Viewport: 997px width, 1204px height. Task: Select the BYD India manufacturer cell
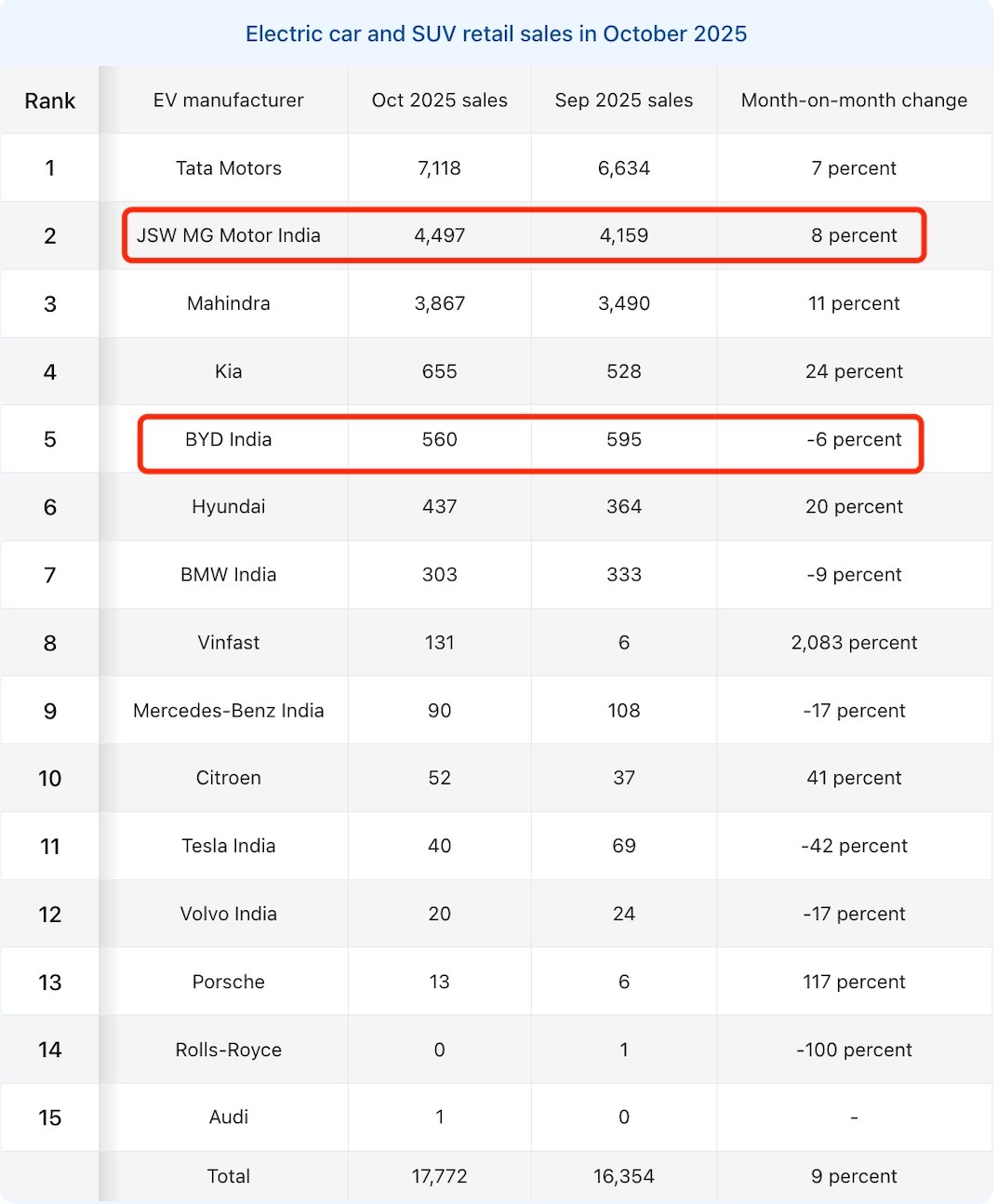229,439
